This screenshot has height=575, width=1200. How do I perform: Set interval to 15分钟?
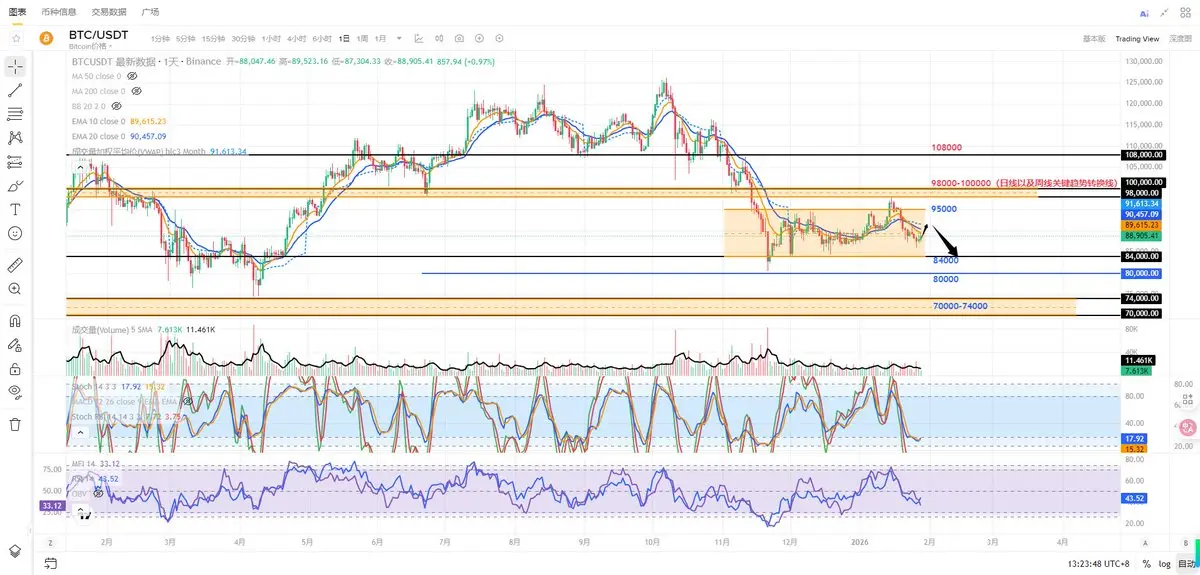[x=213, y=38]
